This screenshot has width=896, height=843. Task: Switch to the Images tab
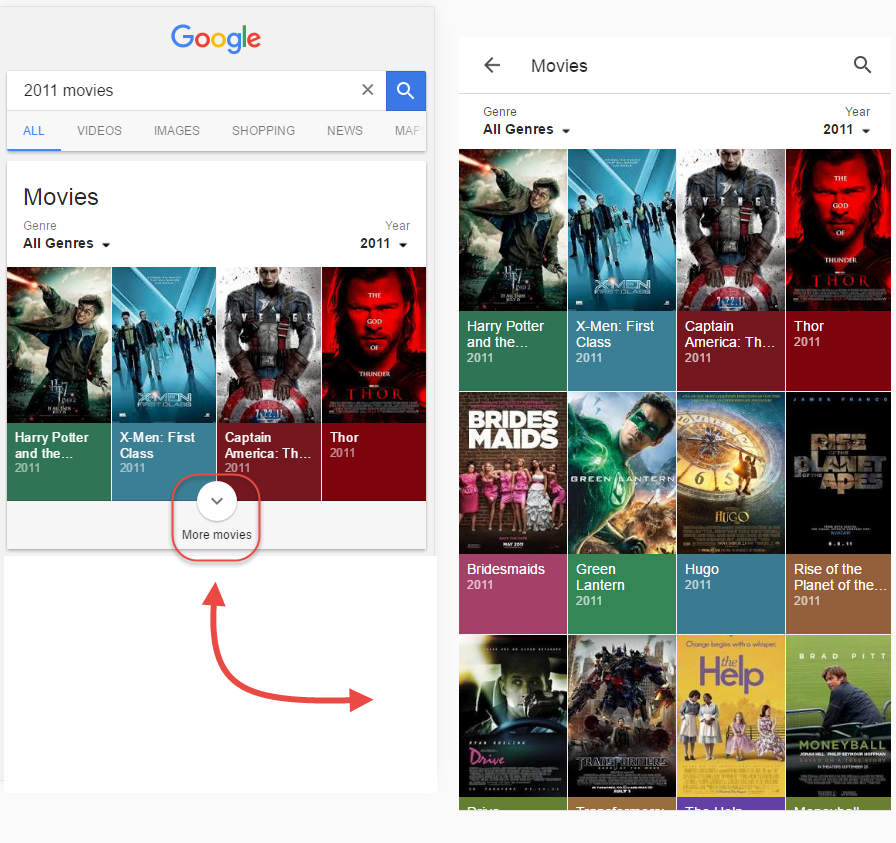pos(177,131)
